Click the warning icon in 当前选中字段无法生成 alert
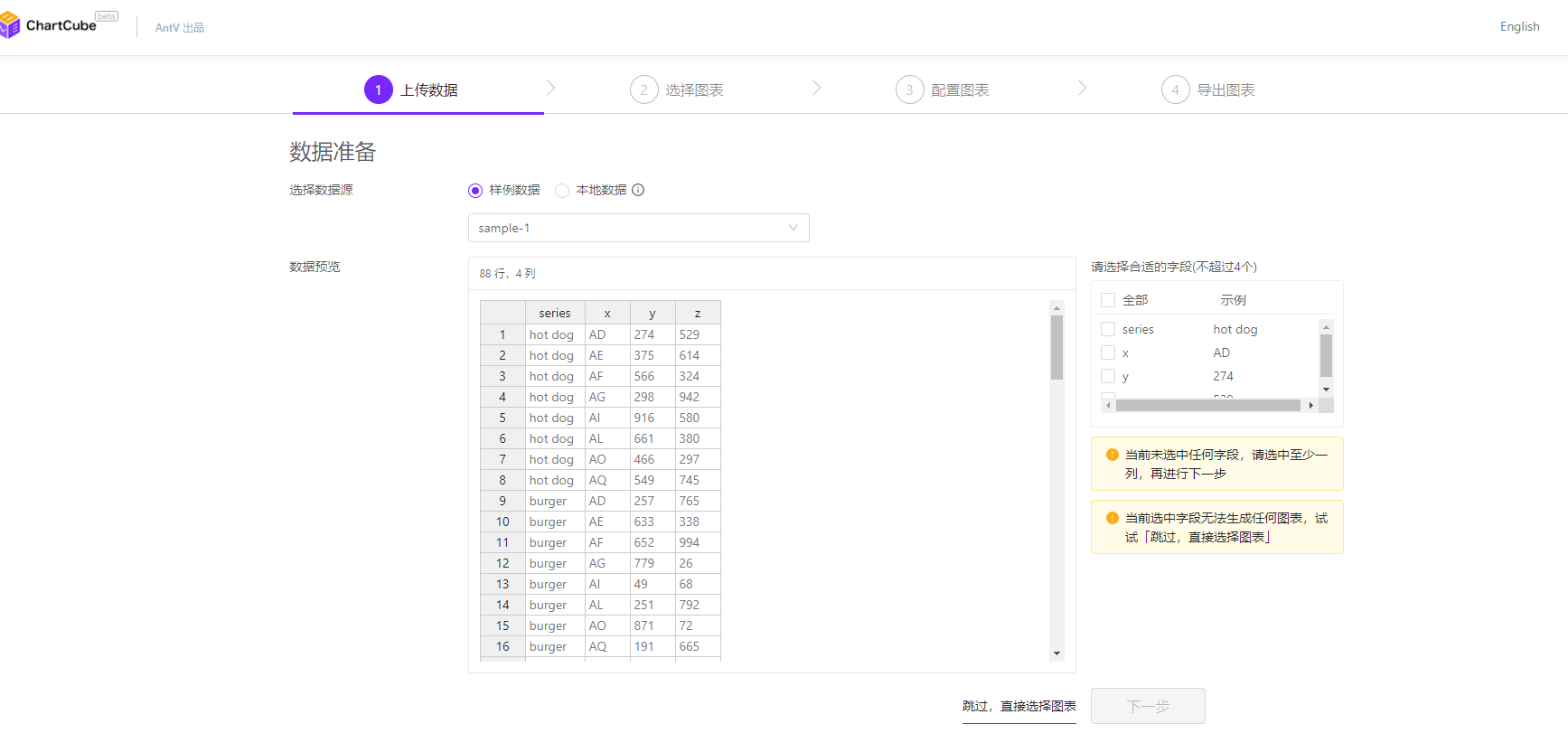The height and width of the screenshot is (752, 1568). (1113, 518)
